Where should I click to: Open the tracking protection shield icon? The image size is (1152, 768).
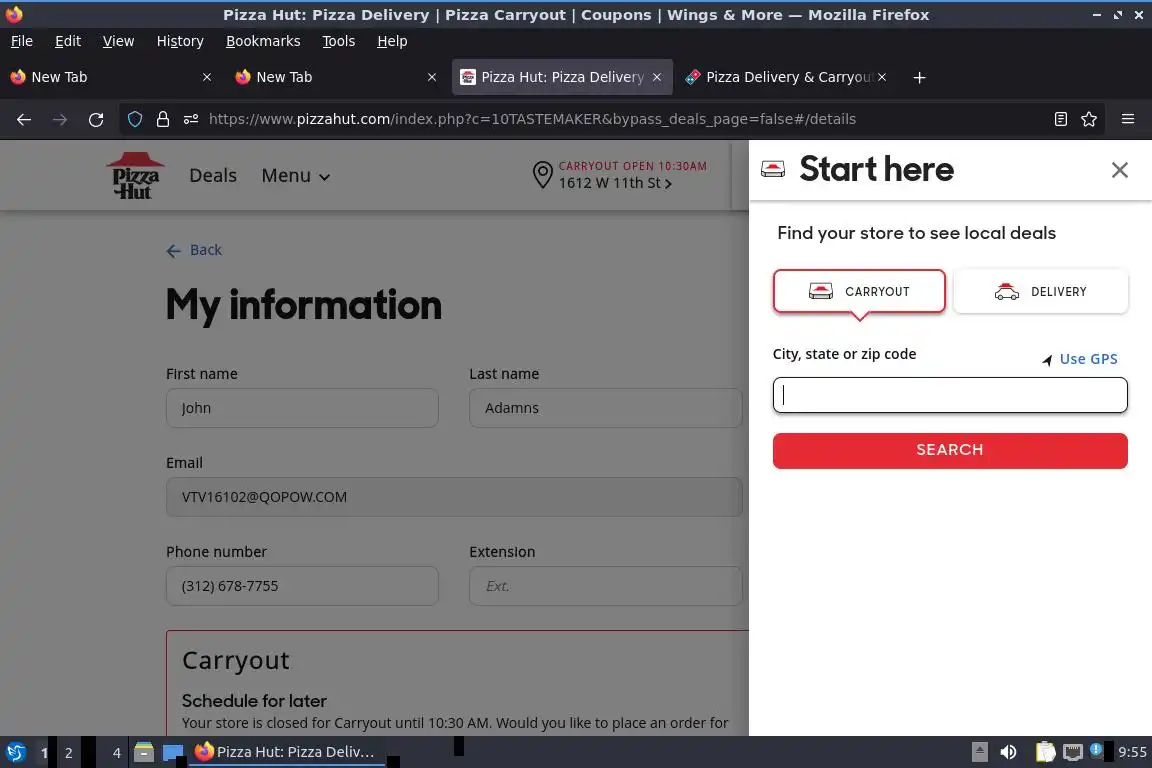pos(134,119)
